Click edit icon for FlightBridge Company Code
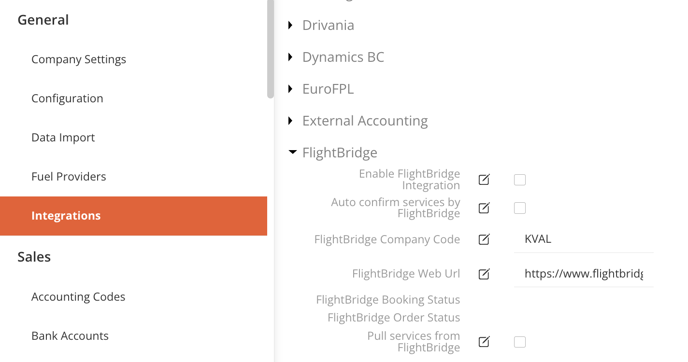The image size is (688, 362). tap(484, 239)
